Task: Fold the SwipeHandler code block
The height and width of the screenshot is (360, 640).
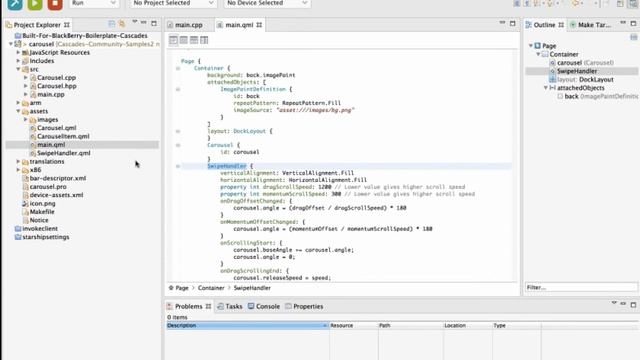Action: pos(178,166)
